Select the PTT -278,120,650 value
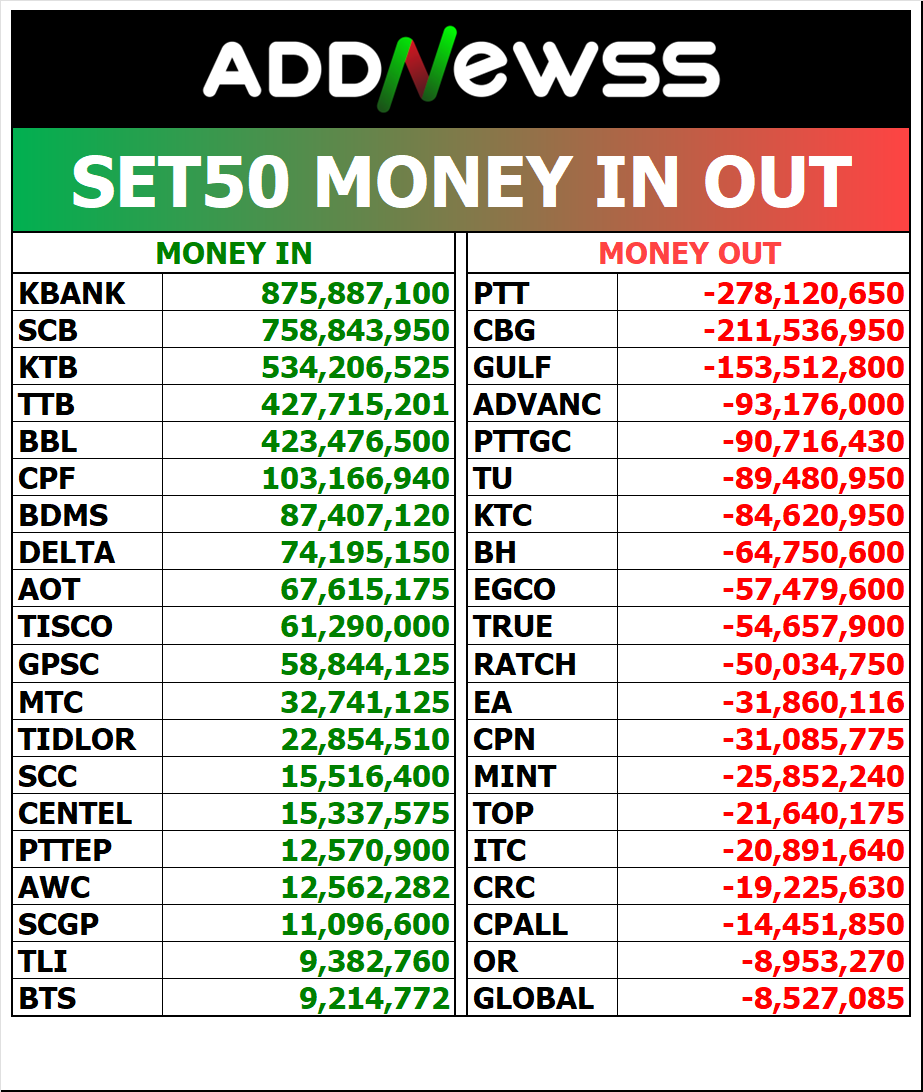The height and width of the screenshot is (1092, 923). tap(803, 293)
